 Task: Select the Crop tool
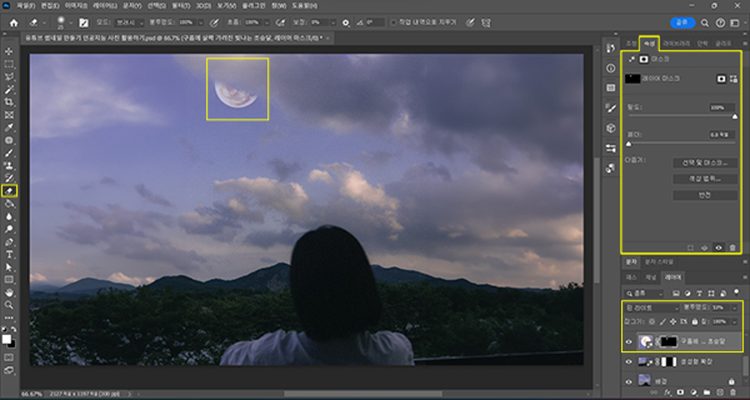(9, 102)
